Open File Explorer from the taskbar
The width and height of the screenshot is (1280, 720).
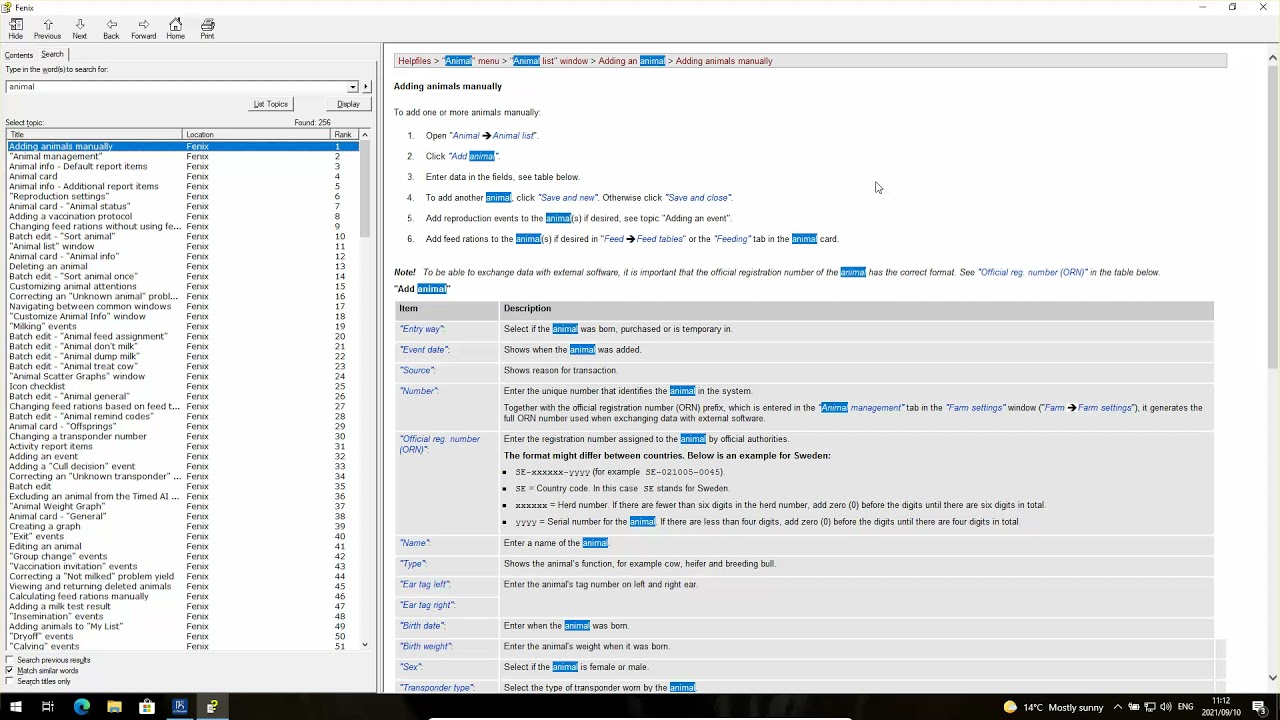coord(114,707)
